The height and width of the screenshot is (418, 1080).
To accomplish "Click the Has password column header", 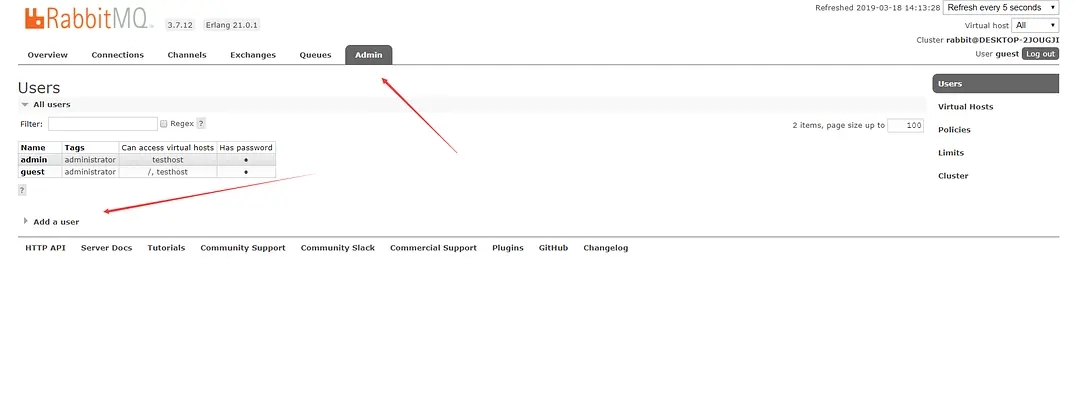I will tap(246, 147).
